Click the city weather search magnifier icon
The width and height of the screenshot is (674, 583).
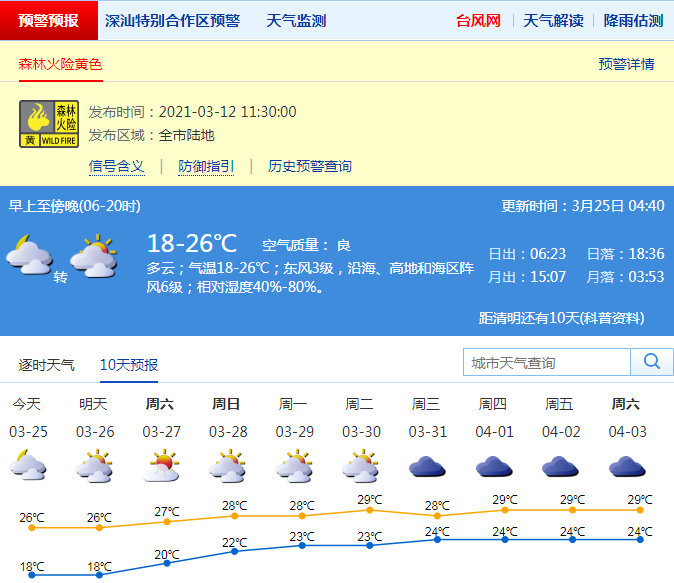652,362
